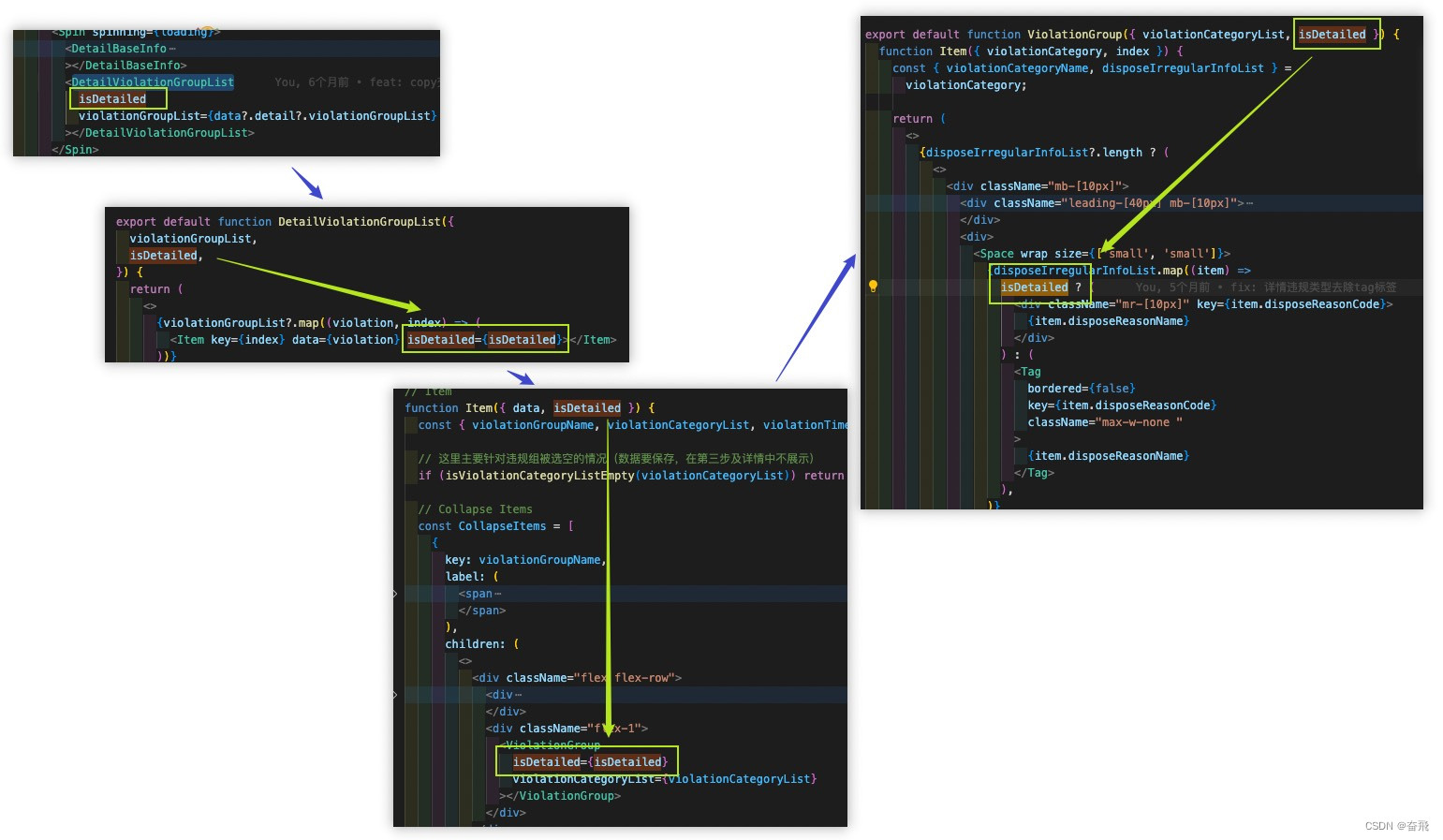Screen dimensions: 1443x840
Task: Click the CSDN @奋飞 watermark
Action: click(x=1396, y=825)
